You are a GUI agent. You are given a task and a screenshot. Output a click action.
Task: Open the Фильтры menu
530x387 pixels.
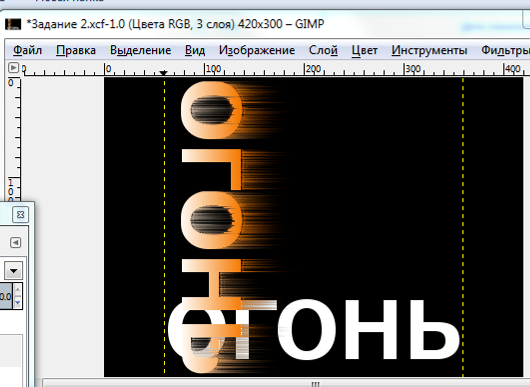click(x=505, y=50)
